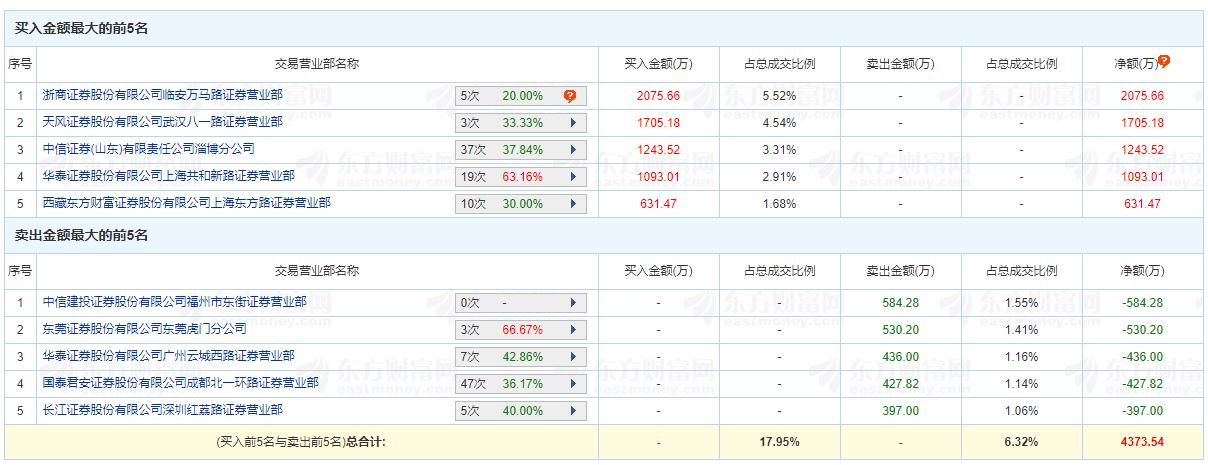Select the 1.41% sell ratio cell
1208x465 pixels.
1021,330
